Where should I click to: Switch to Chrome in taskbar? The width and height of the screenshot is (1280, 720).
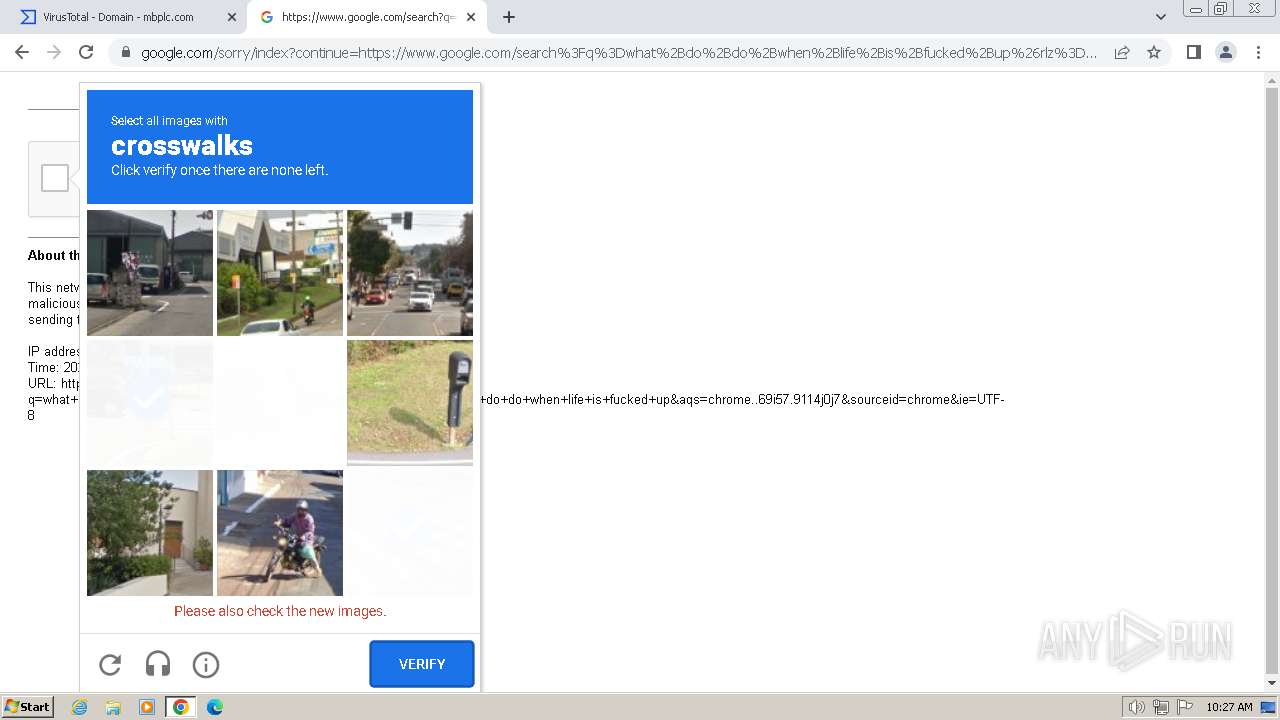[x=181, y=707]
